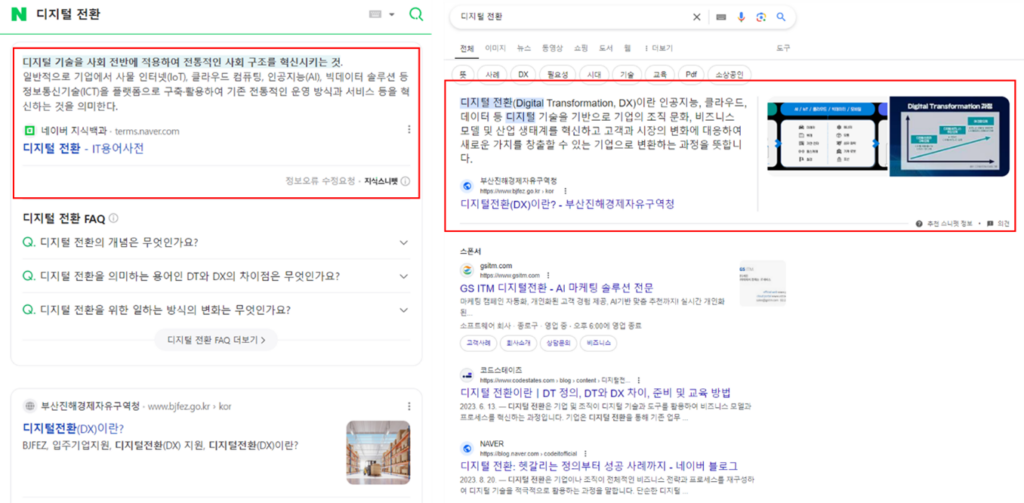
Task: Click 디지털 전환 FAQ 더보기 button
Action: pyautogui.click(x=216, y=340)
